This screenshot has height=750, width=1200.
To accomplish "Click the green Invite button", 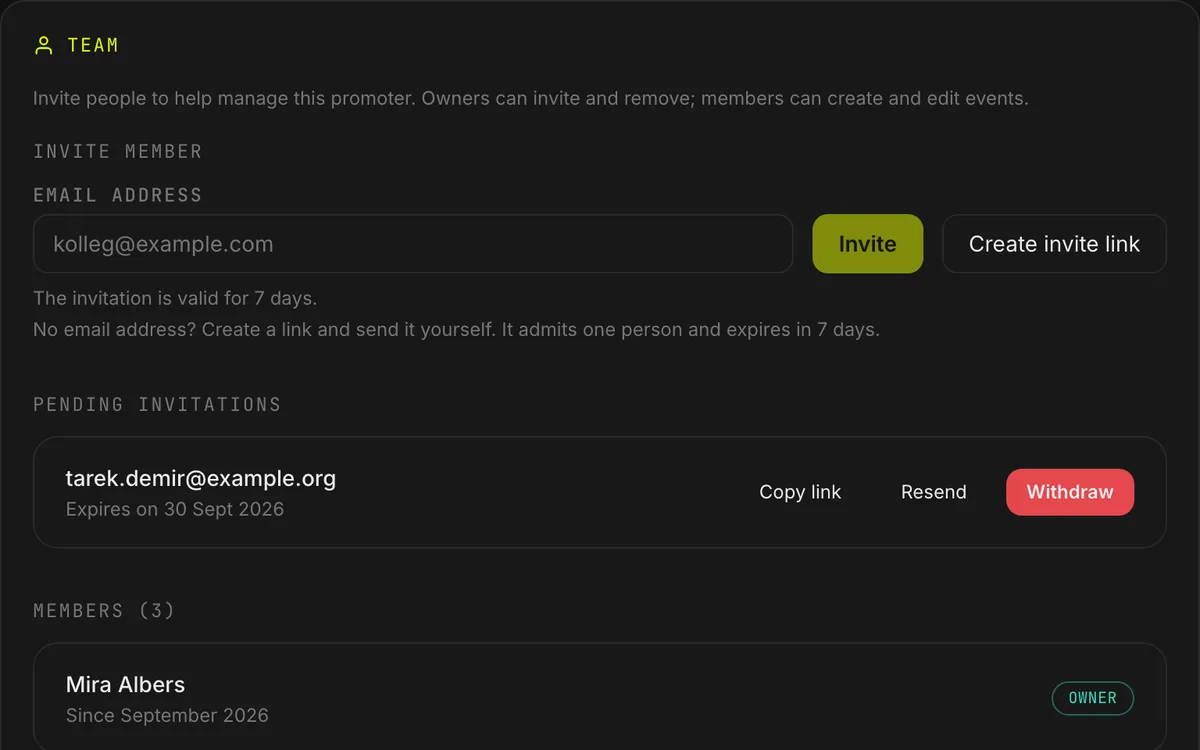I will (867, 244).
